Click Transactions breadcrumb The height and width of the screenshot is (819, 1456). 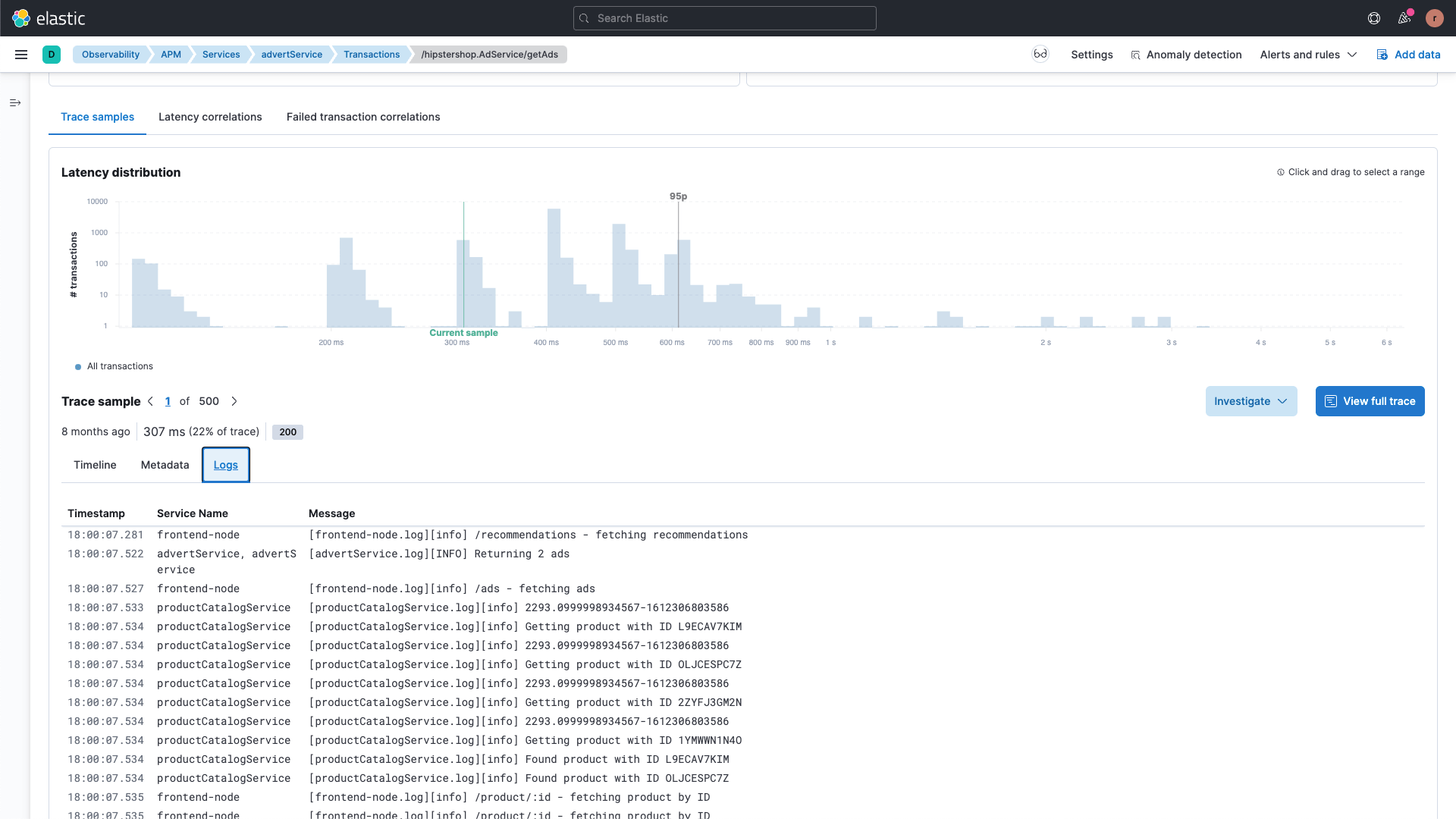[372, 55]
